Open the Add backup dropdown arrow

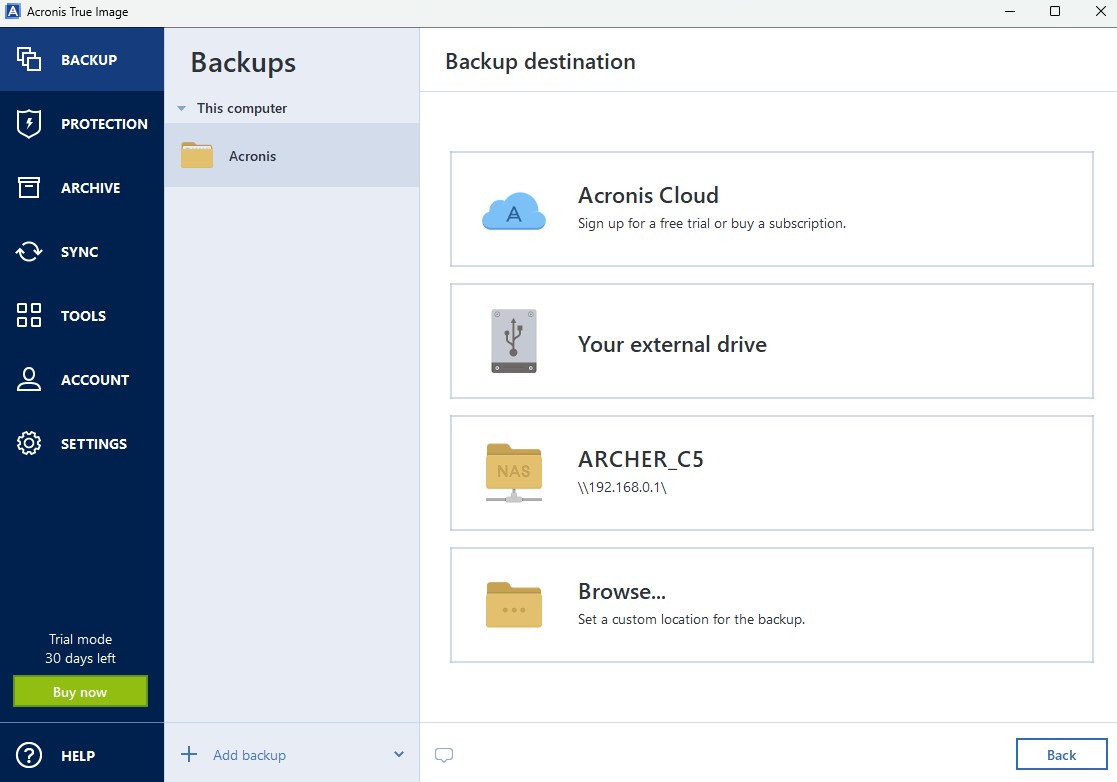click(x=399, y=754)
